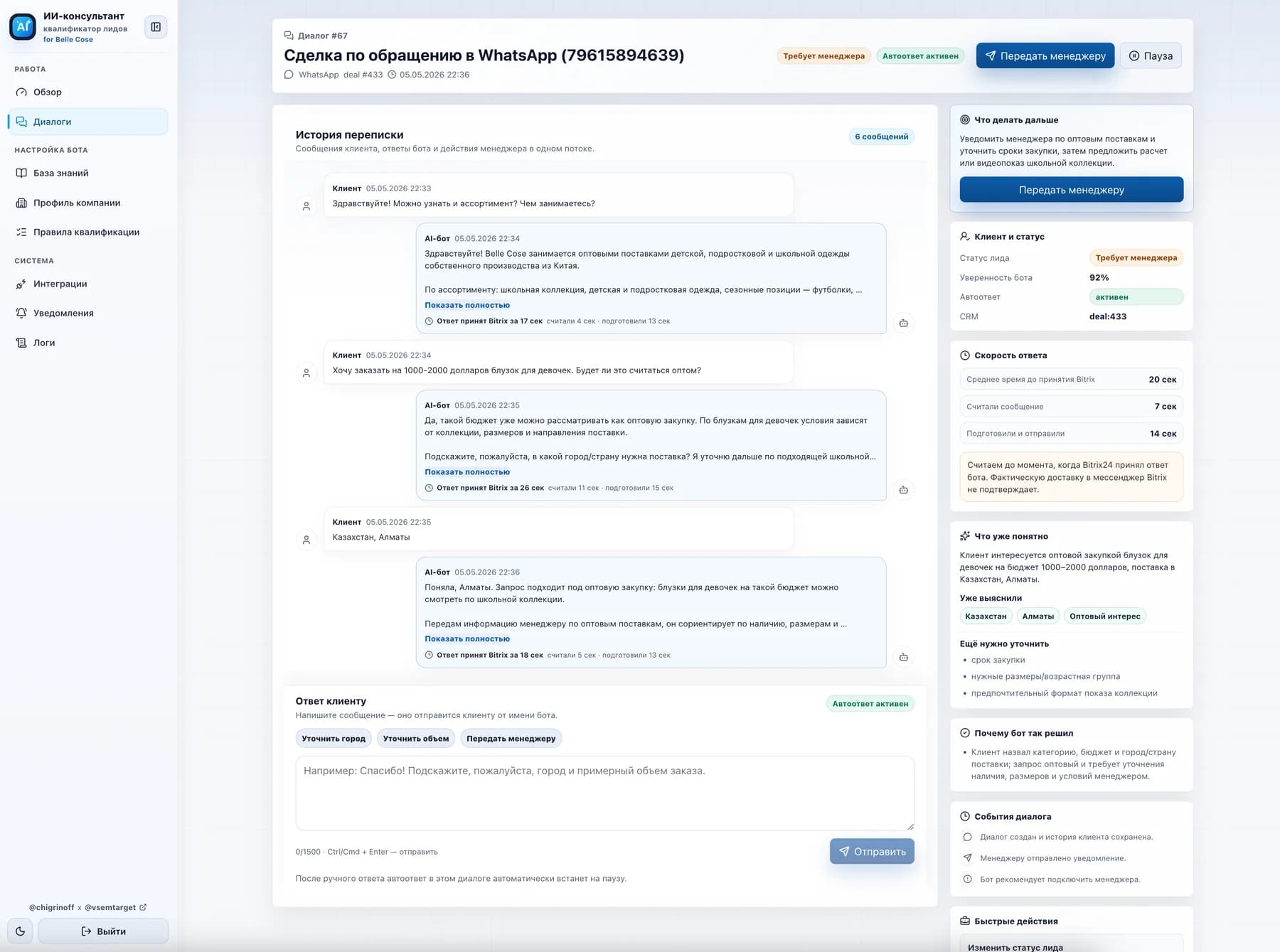The image size is (1280, 952).
Task: Click the Уточнить город quick reply chip
Action: click(334, 739)
